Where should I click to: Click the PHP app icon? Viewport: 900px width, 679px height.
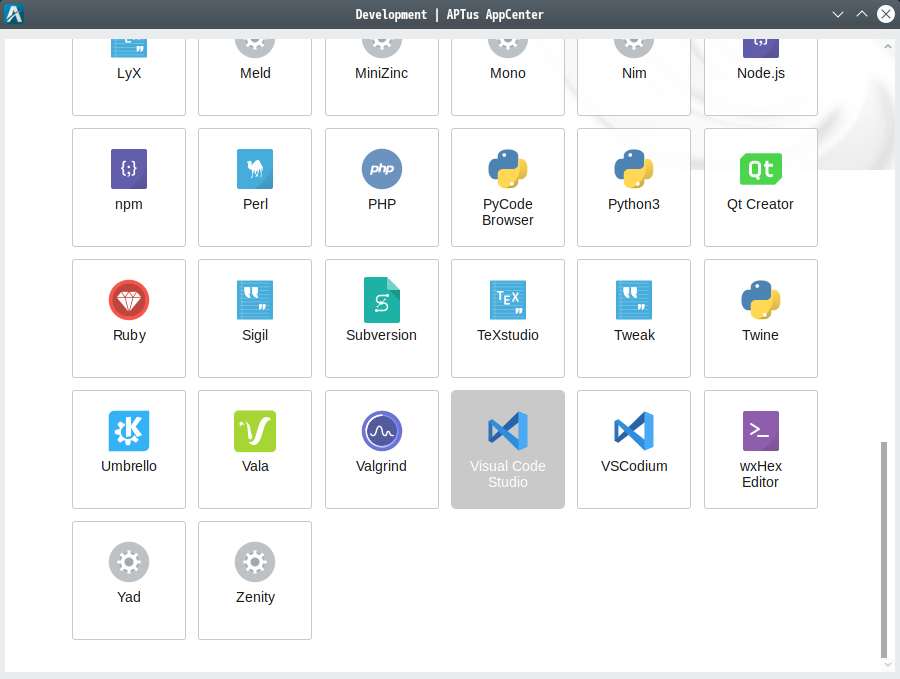click(382, 169)
